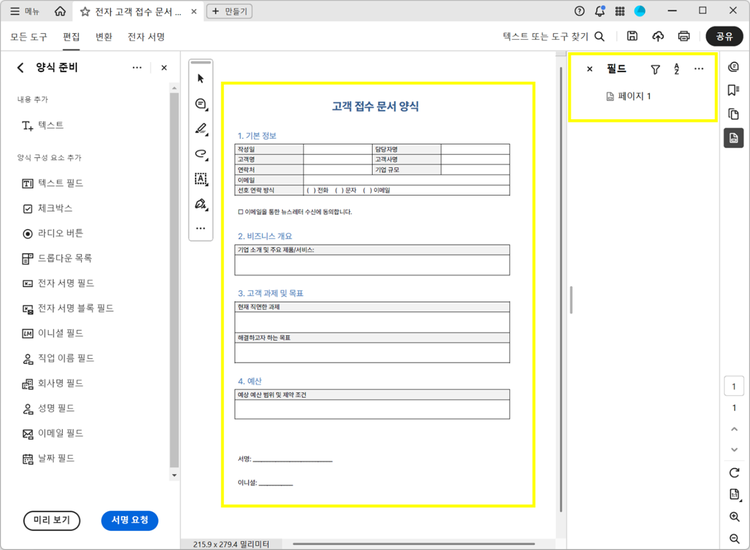Open the notifications bell icon
The image size is (750, 550).
[x=600, y=11]
